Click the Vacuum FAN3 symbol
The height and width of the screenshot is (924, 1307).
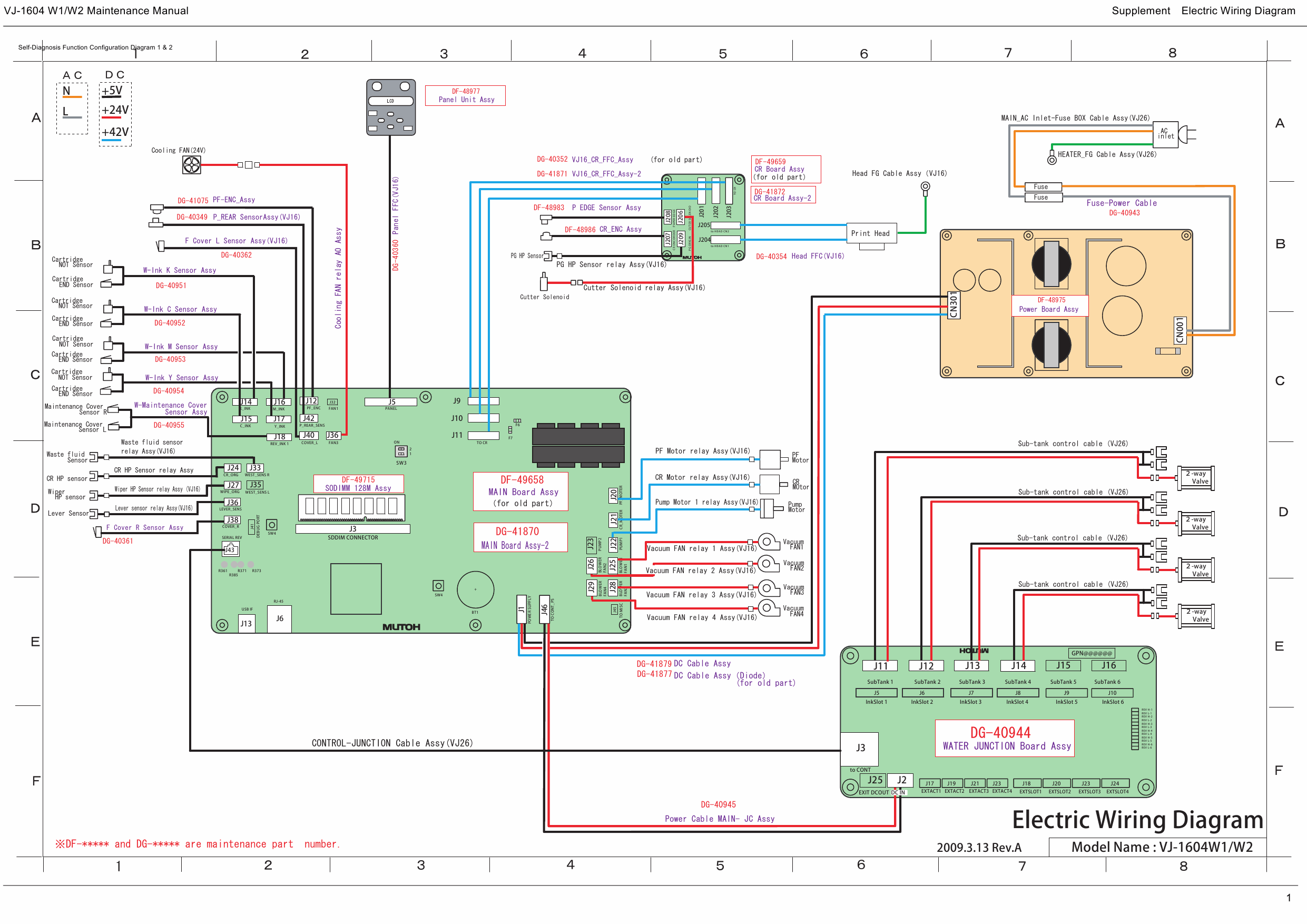pyautogui.click(x=768, y=588)
